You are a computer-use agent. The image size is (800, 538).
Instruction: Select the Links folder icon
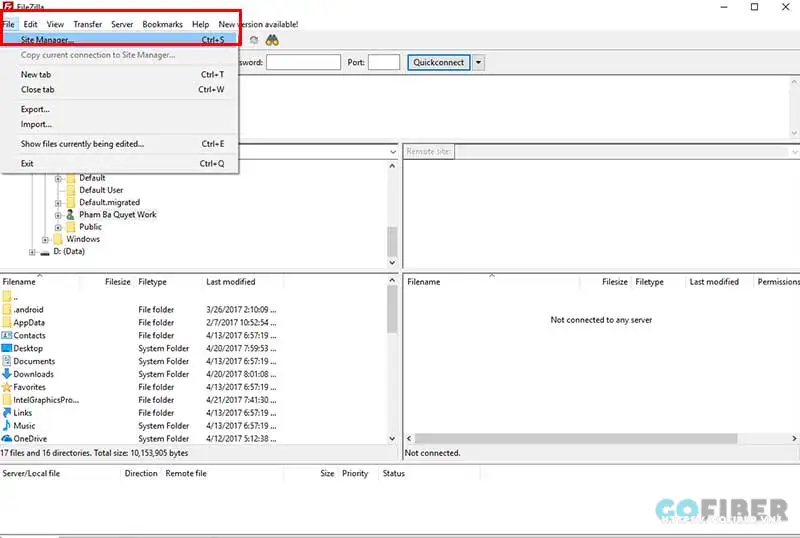tap(7, 412)
